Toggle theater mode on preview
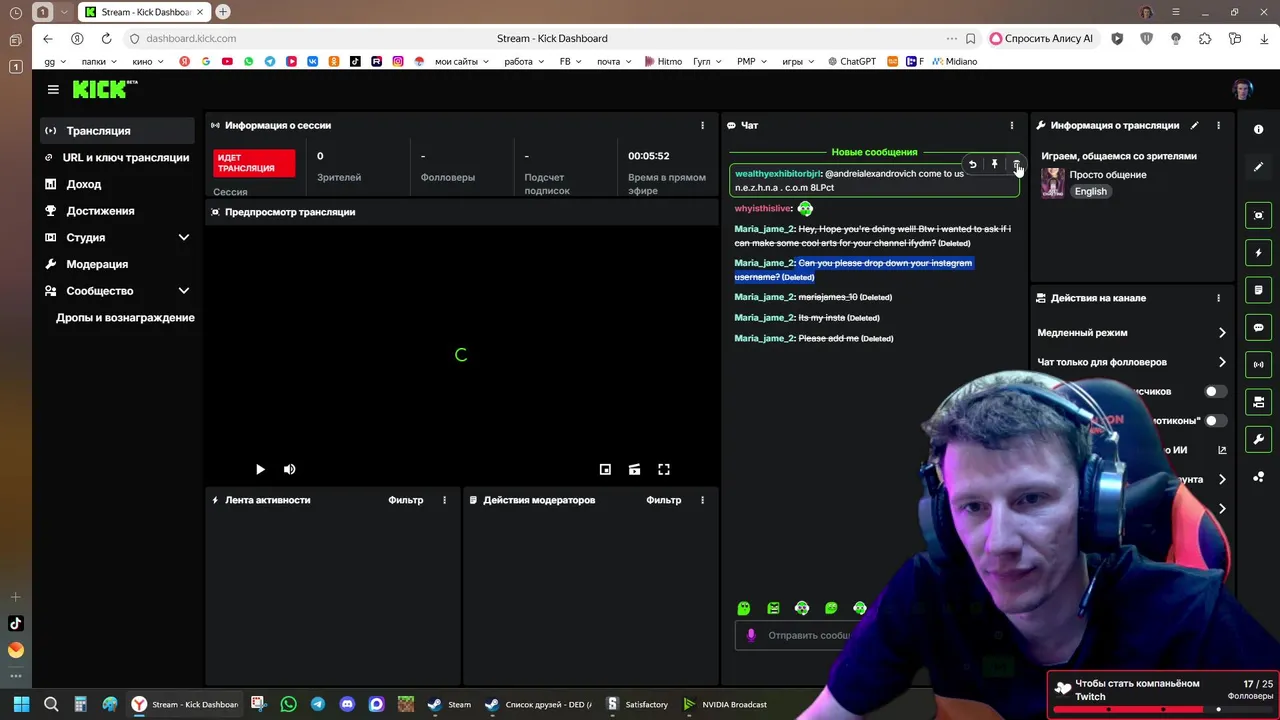This screenshot has width=1280, height=720. (634, 469)
